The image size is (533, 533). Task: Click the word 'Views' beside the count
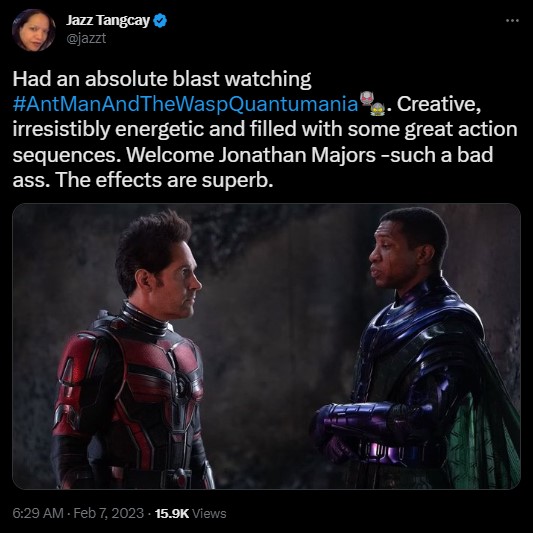tap(209, 513)
